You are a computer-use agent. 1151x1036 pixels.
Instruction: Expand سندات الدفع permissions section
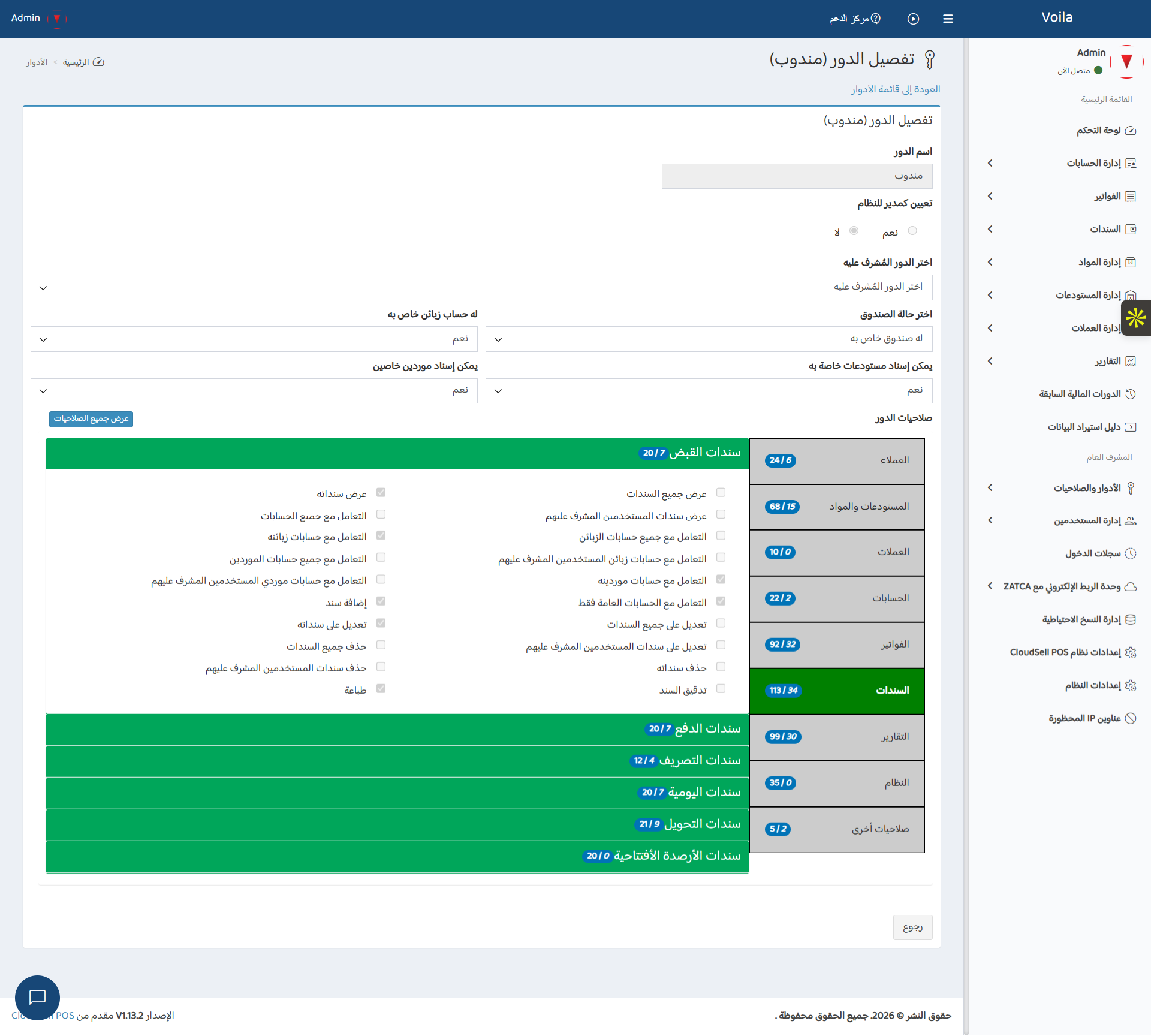tap(397, 729)
